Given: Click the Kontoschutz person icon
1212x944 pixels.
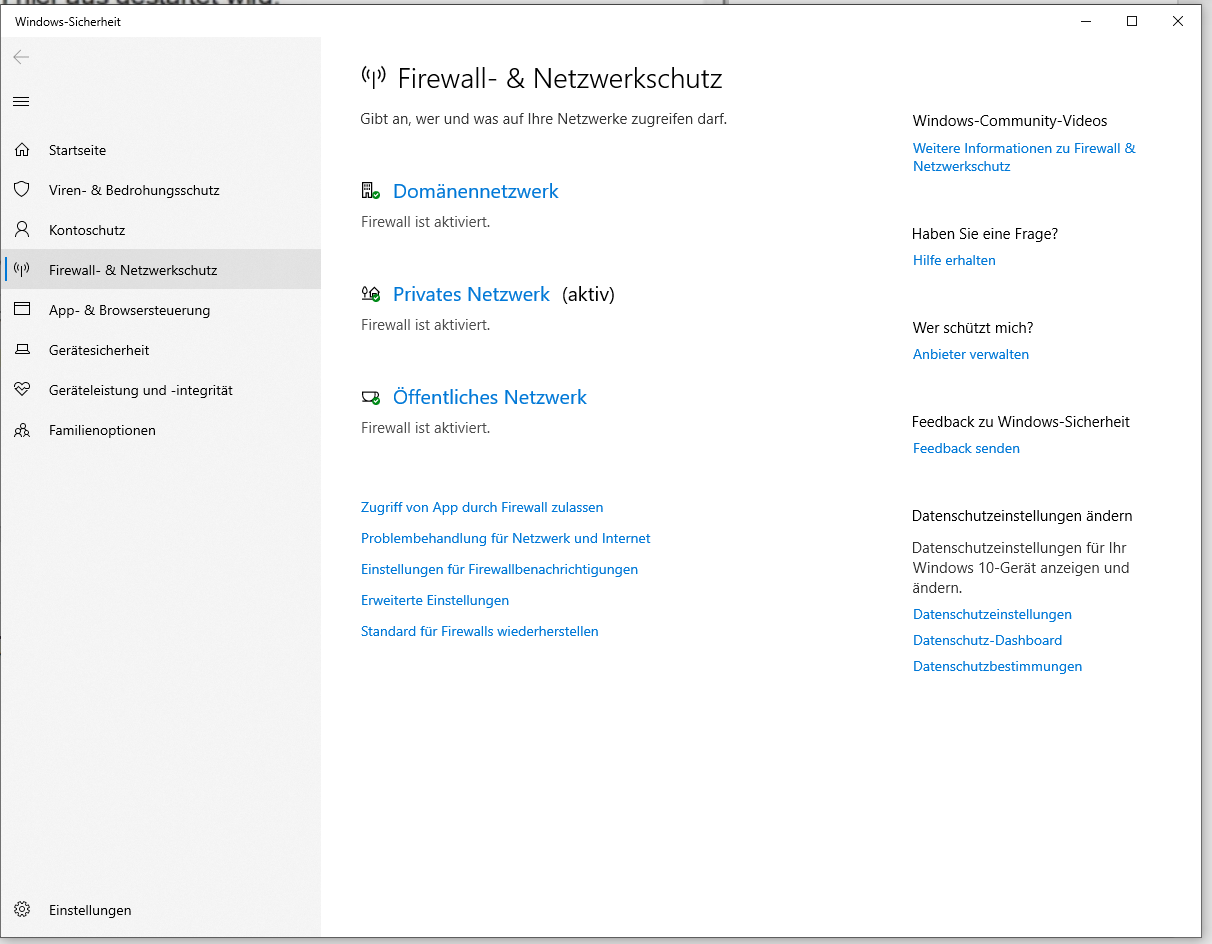Looking at the screenshot, I should (x=22, y=229).
